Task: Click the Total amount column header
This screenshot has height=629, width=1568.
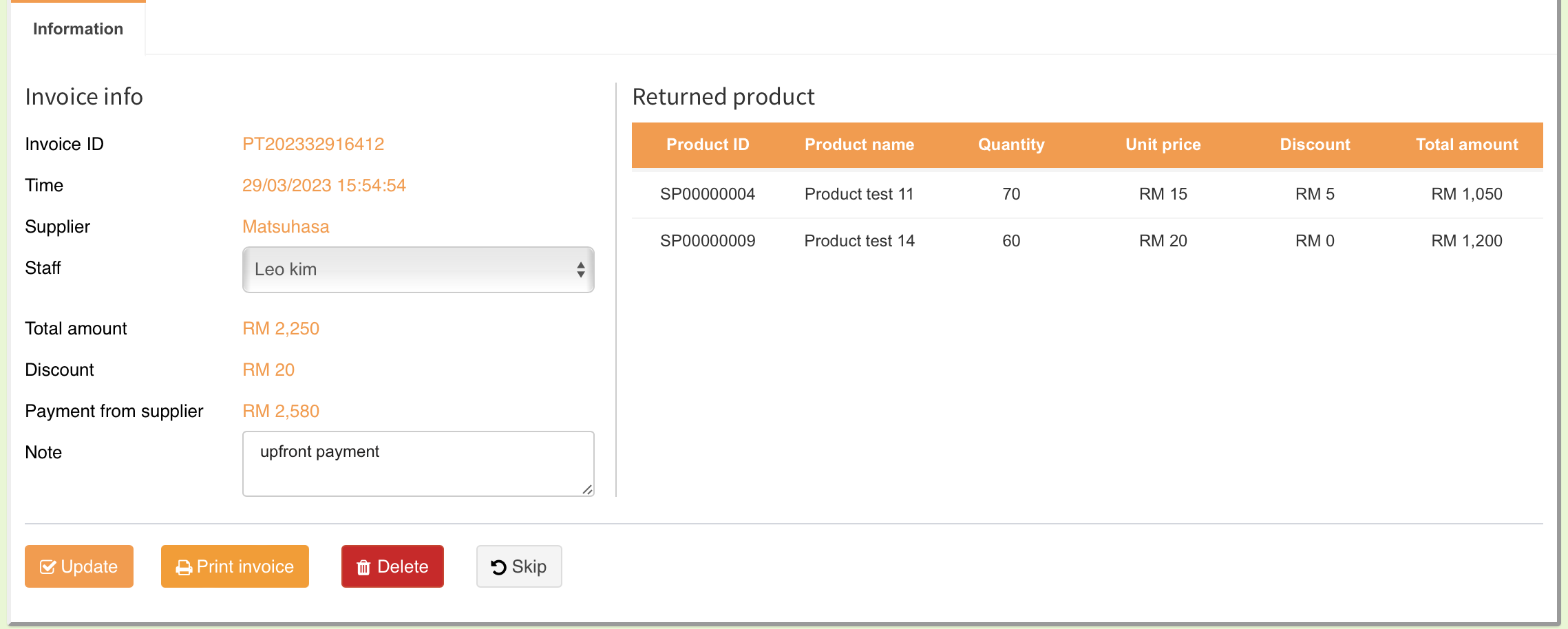Action: (1466, 145)
